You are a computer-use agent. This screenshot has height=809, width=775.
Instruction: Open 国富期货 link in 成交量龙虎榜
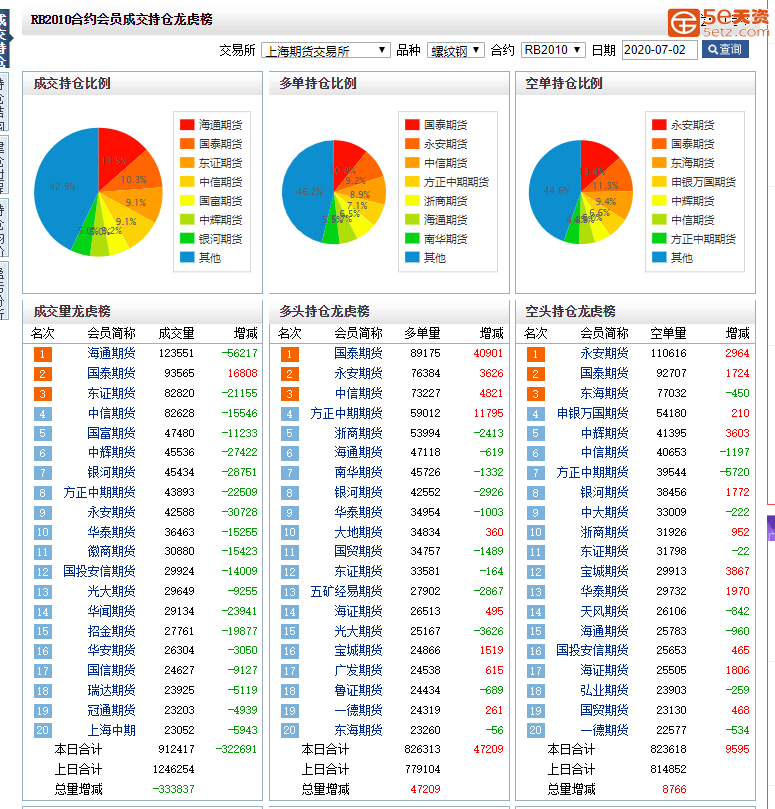pos(111,433)
